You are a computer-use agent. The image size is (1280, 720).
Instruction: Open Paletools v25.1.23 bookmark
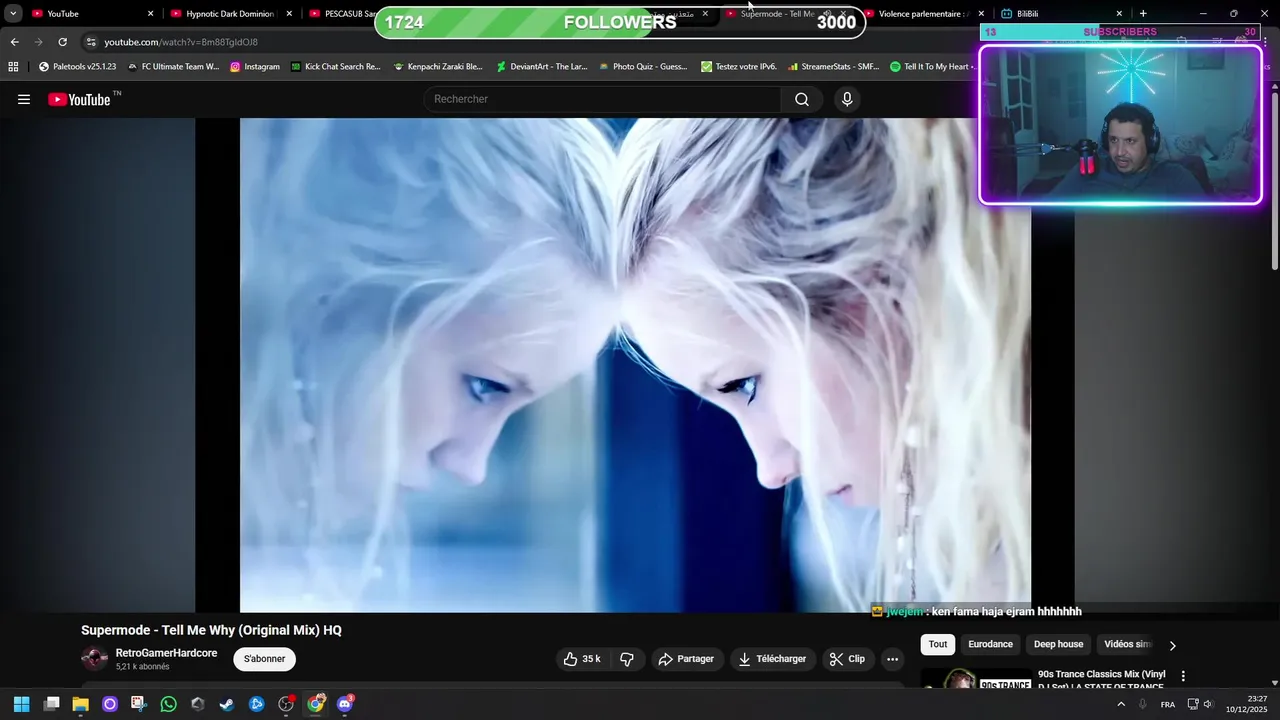(x=77, y=67)
